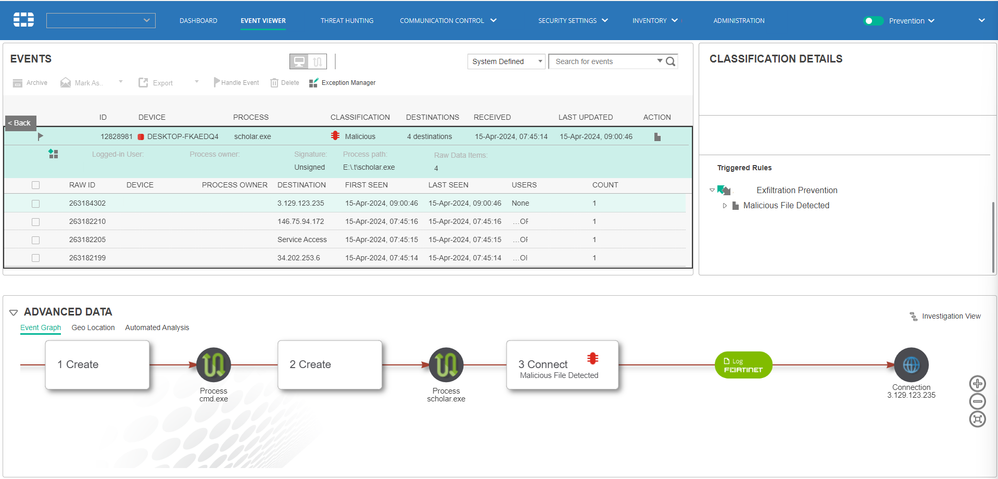Image resolution: width=998 pixels, height=479 pixels.
Task: Collapse the Exfiltration Prevention tree node
Action: pos(712,190)
